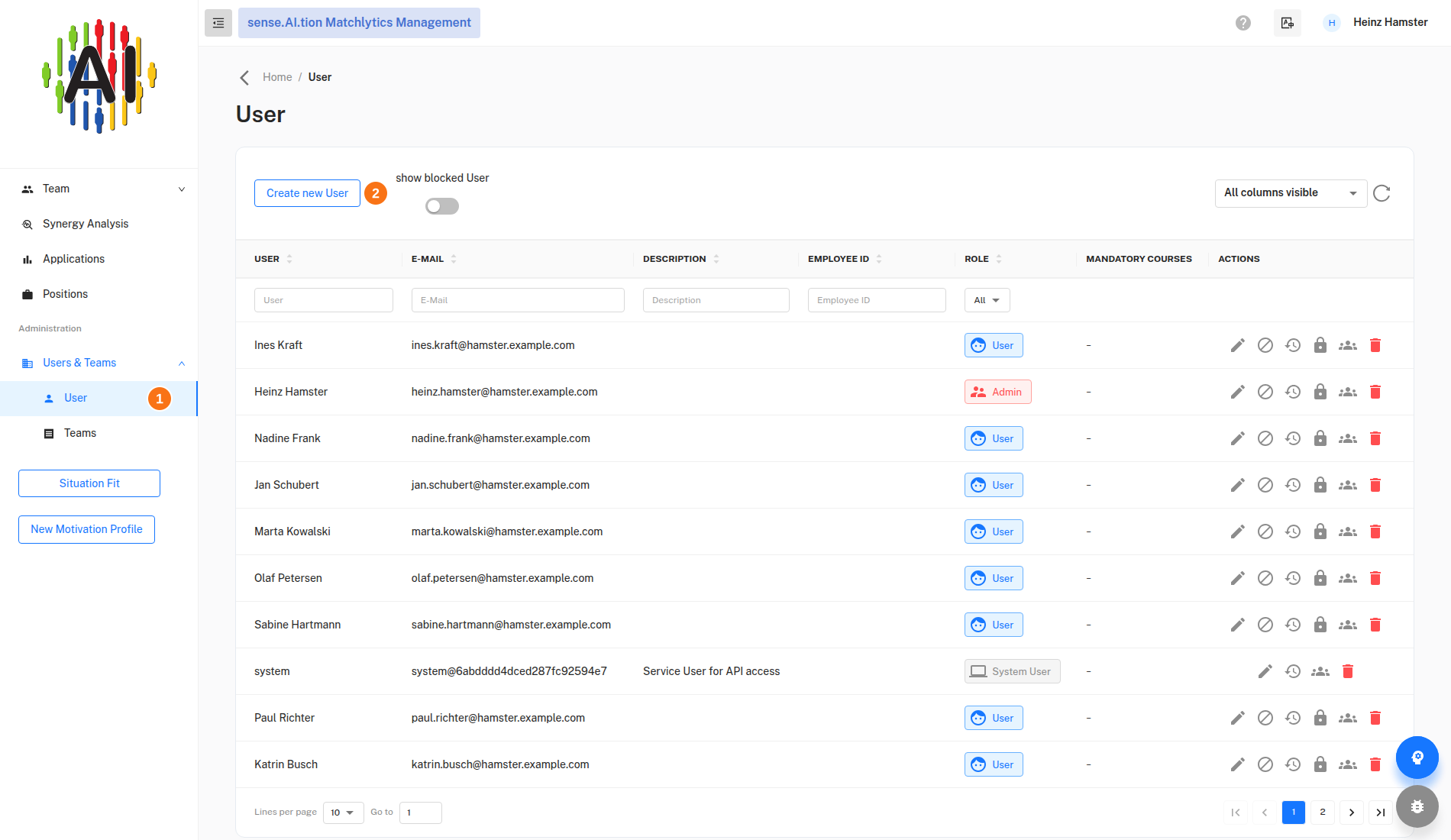Click the bug report floating button
1451x840 pixels.
[1417, 806]
